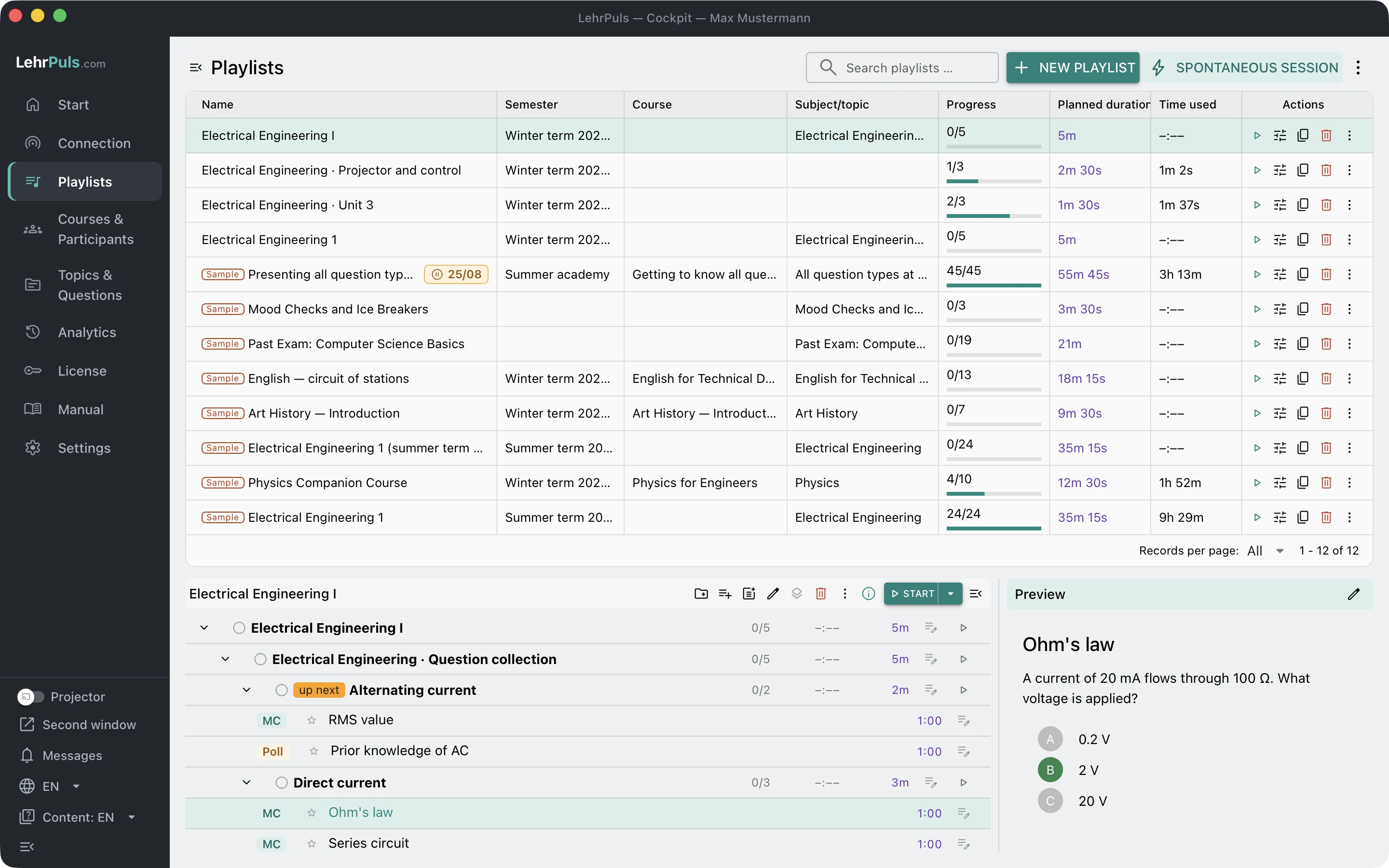Duplicate the Physics Companion Course playlist
This screenshot has width=1389, height=868.
click(x=1303, y=483)
